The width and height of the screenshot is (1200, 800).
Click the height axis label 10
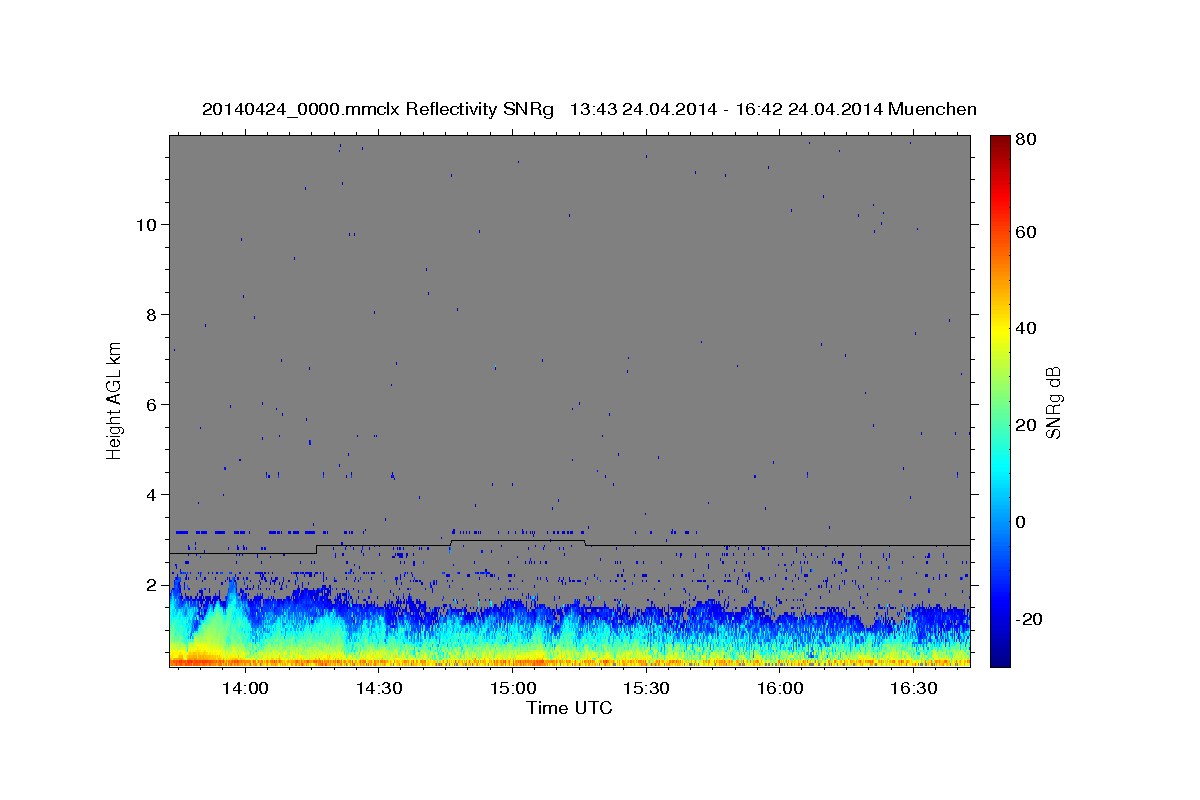(x=148, y=224)
